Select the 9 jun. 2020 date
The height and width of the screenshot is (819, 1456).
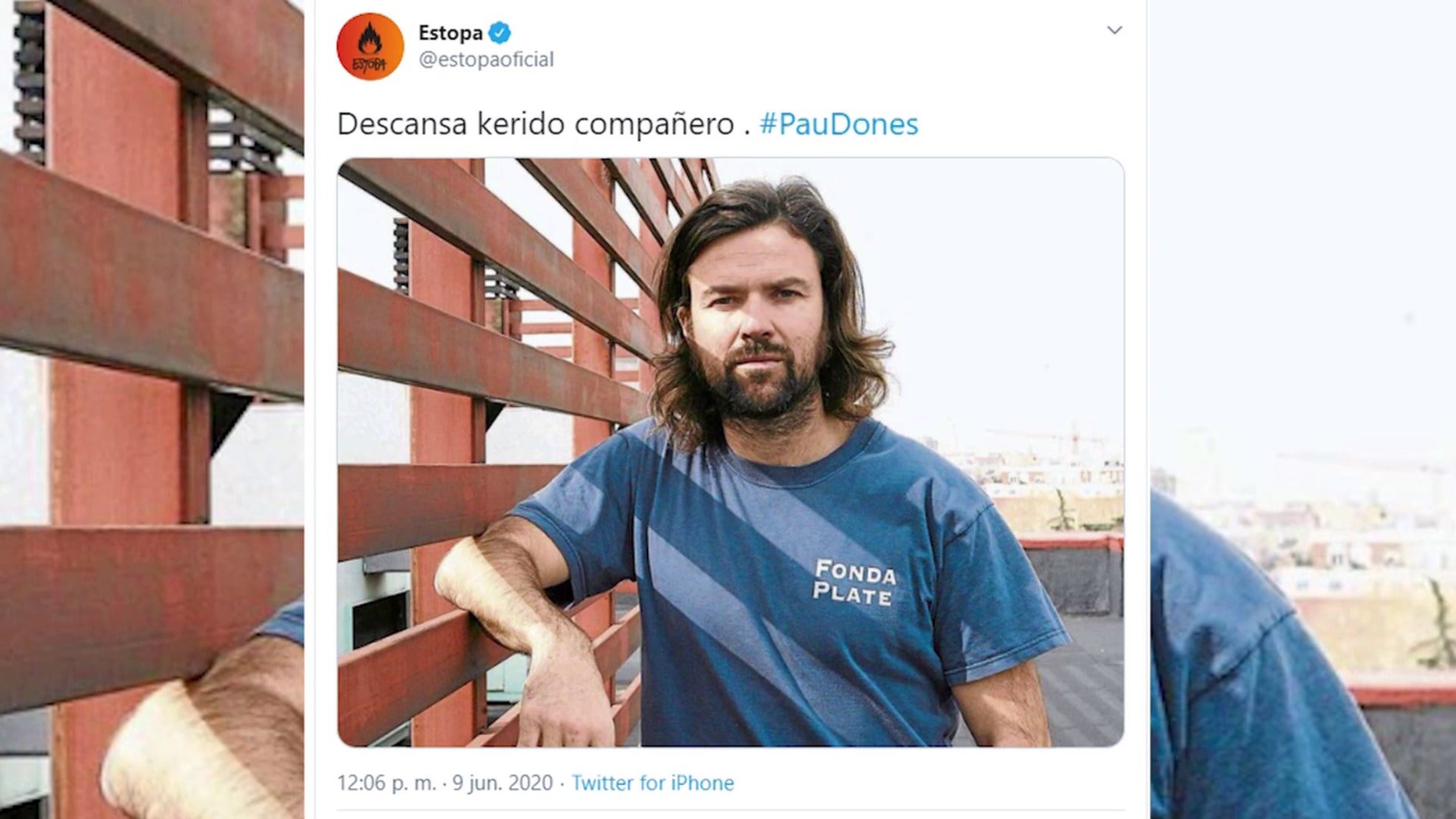coord(503,783)
